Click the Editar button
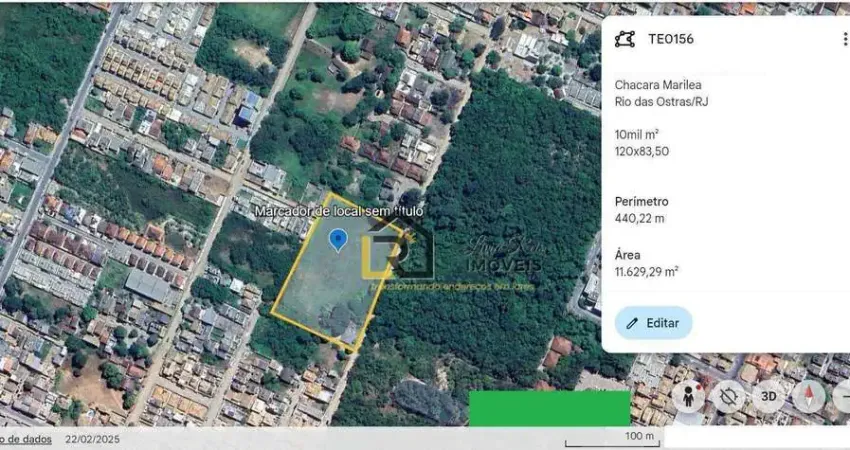The width and height of the screenshot is (850, 450). click(x=653, y=323)
